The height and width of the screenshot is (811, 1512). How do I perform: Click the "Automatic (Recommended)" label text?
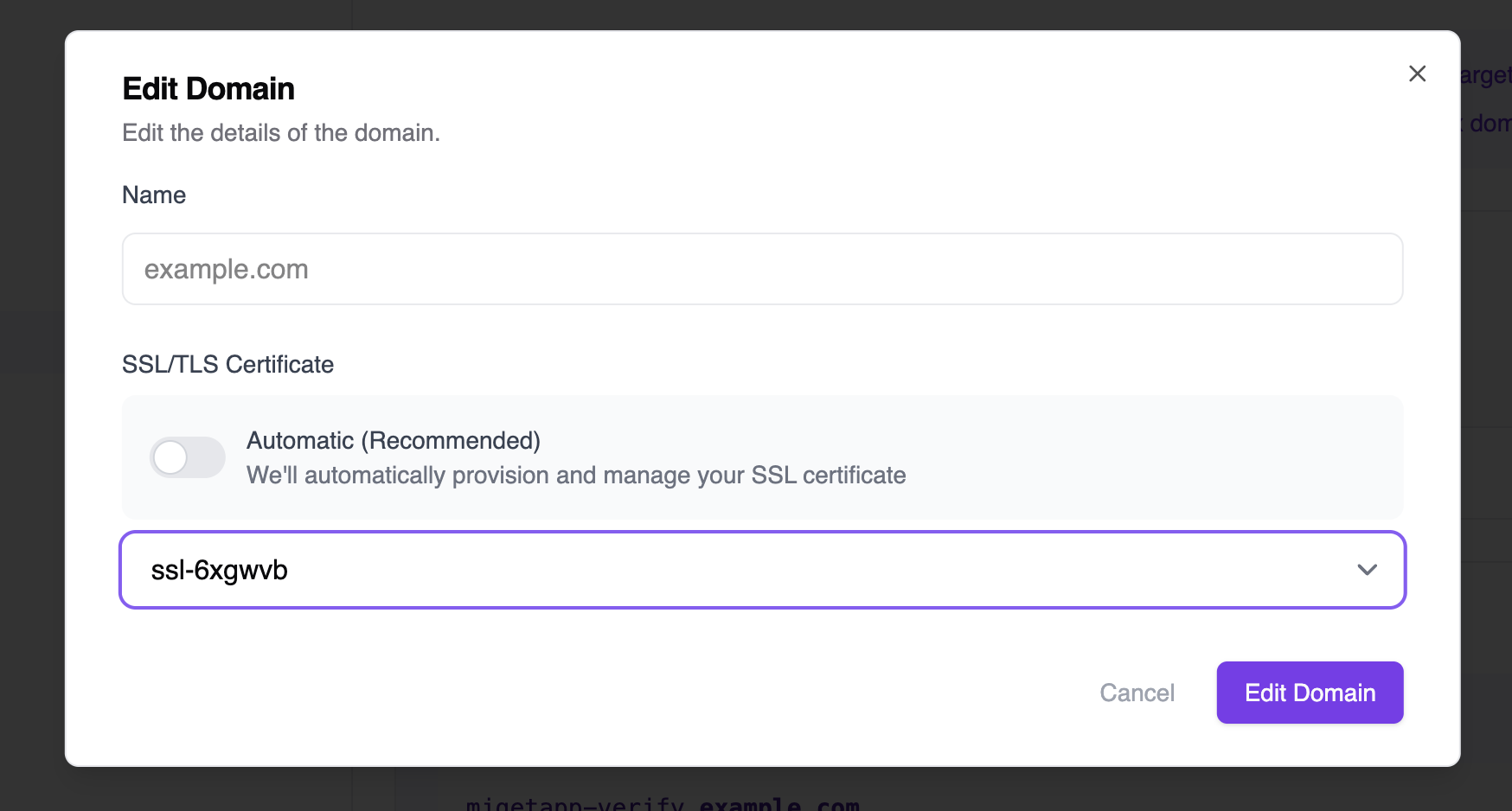[394, 441]
